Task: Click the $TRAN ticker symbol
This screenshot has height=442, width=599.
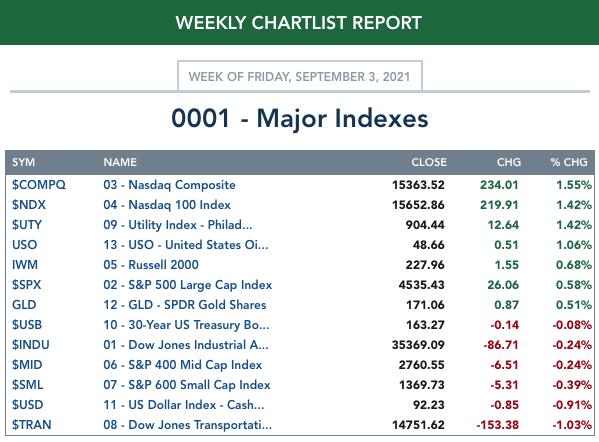Action: 31,425
